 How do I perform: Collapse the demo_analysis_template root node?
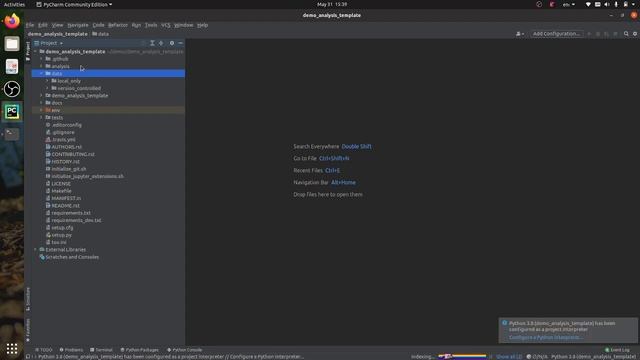tap(36, 51)
